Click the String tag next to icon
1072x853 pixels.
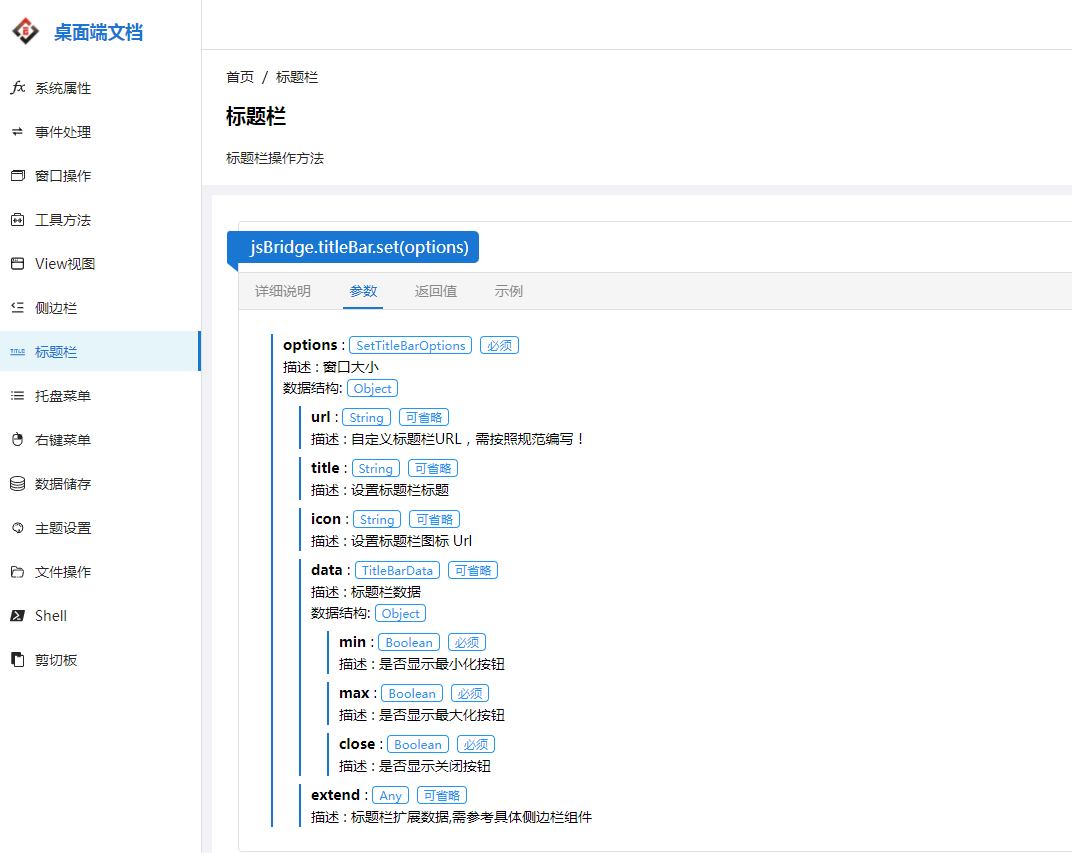click(377, 519)
